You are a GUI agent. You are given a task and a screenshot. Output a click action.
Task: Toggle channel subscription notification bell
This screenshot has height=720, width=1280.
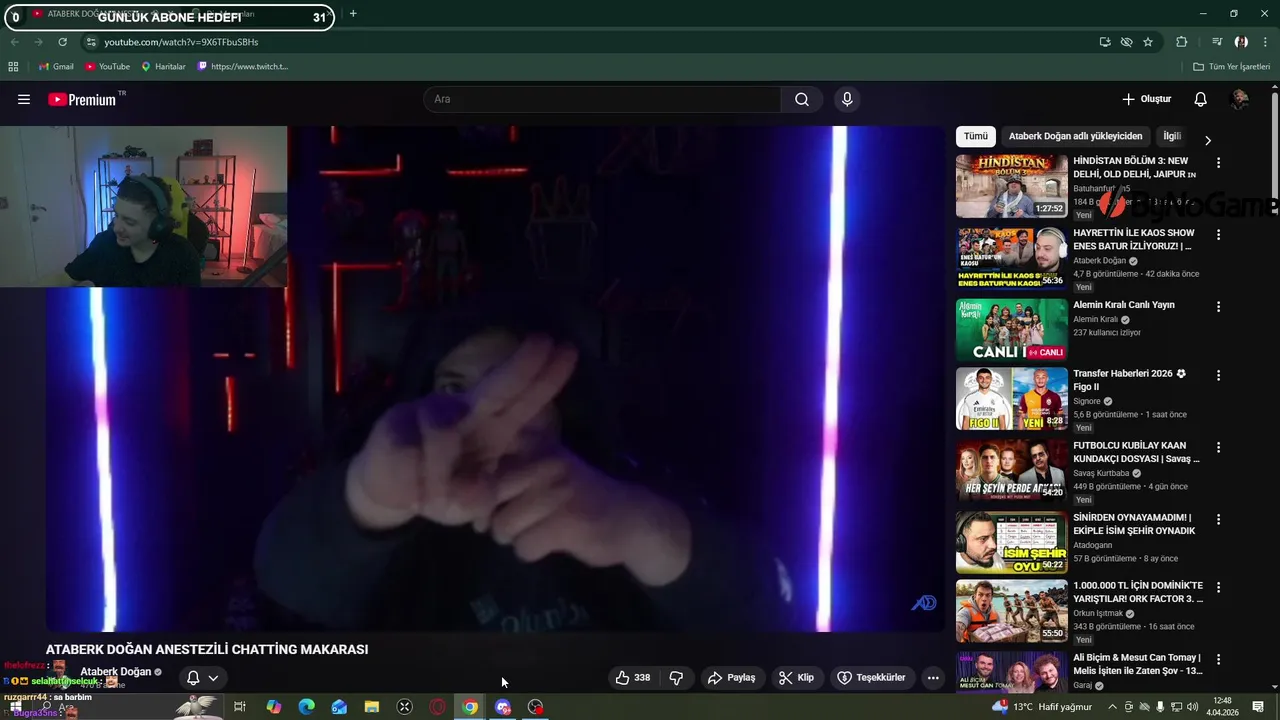[x=193, y=678]
